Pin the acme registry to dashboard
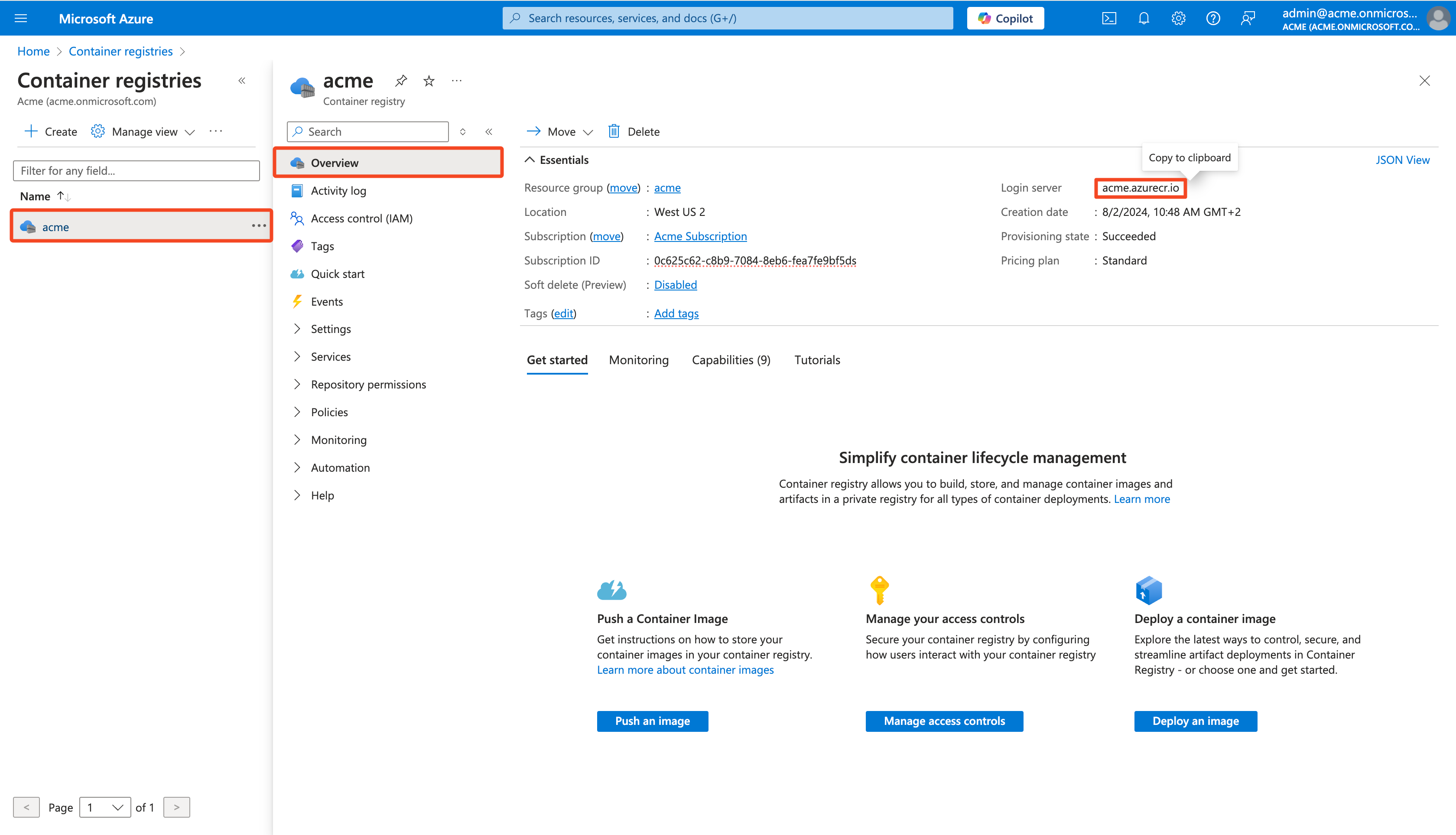1456x835 pixels. [x=401, y=81]
